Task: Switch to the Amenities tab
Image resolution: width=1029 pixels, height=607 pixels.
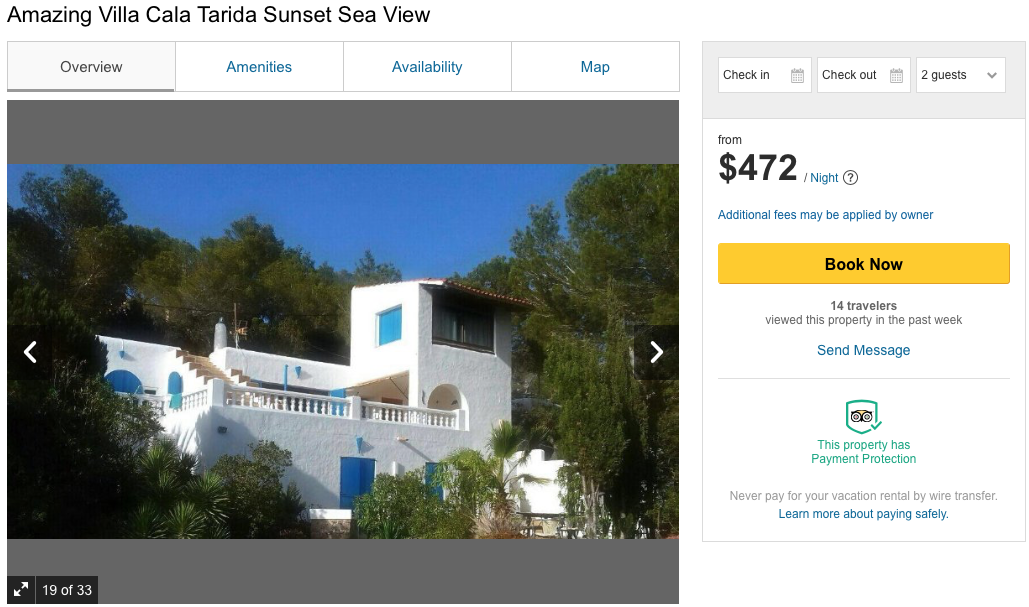Action: [259, 67]
